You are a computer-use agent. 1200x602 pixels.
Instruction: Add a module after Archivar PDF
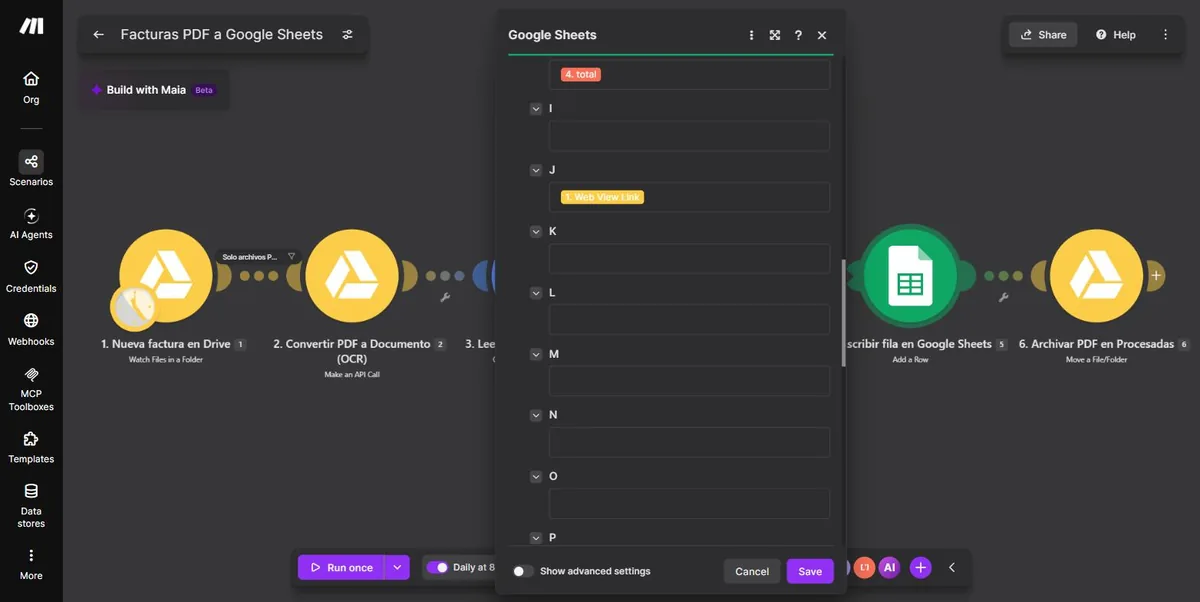pyautogui.click(x=1156, y=275)
